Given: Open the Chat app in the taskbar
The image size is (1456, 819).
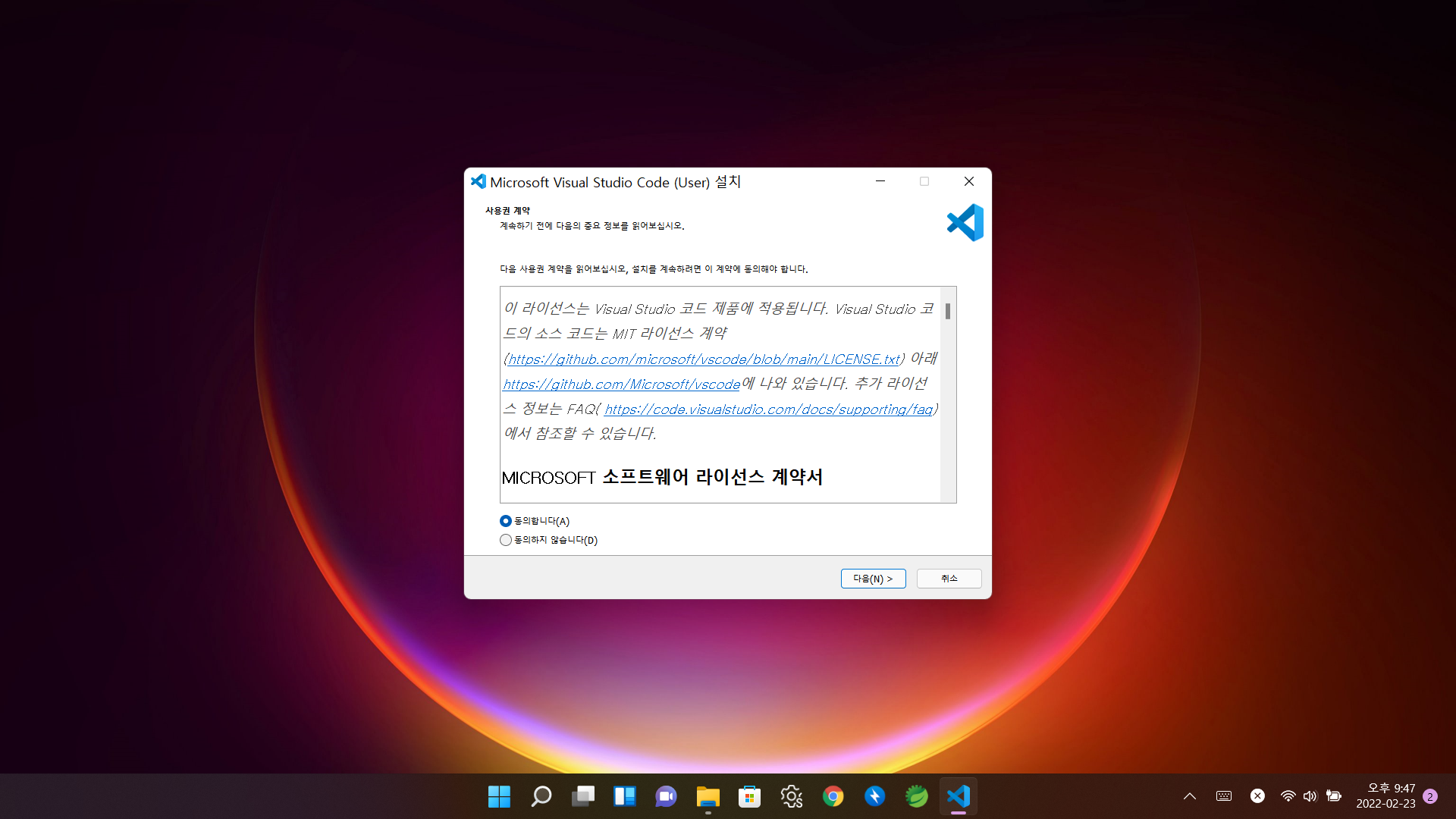Looking at the screenshot, I should [666, 796].
